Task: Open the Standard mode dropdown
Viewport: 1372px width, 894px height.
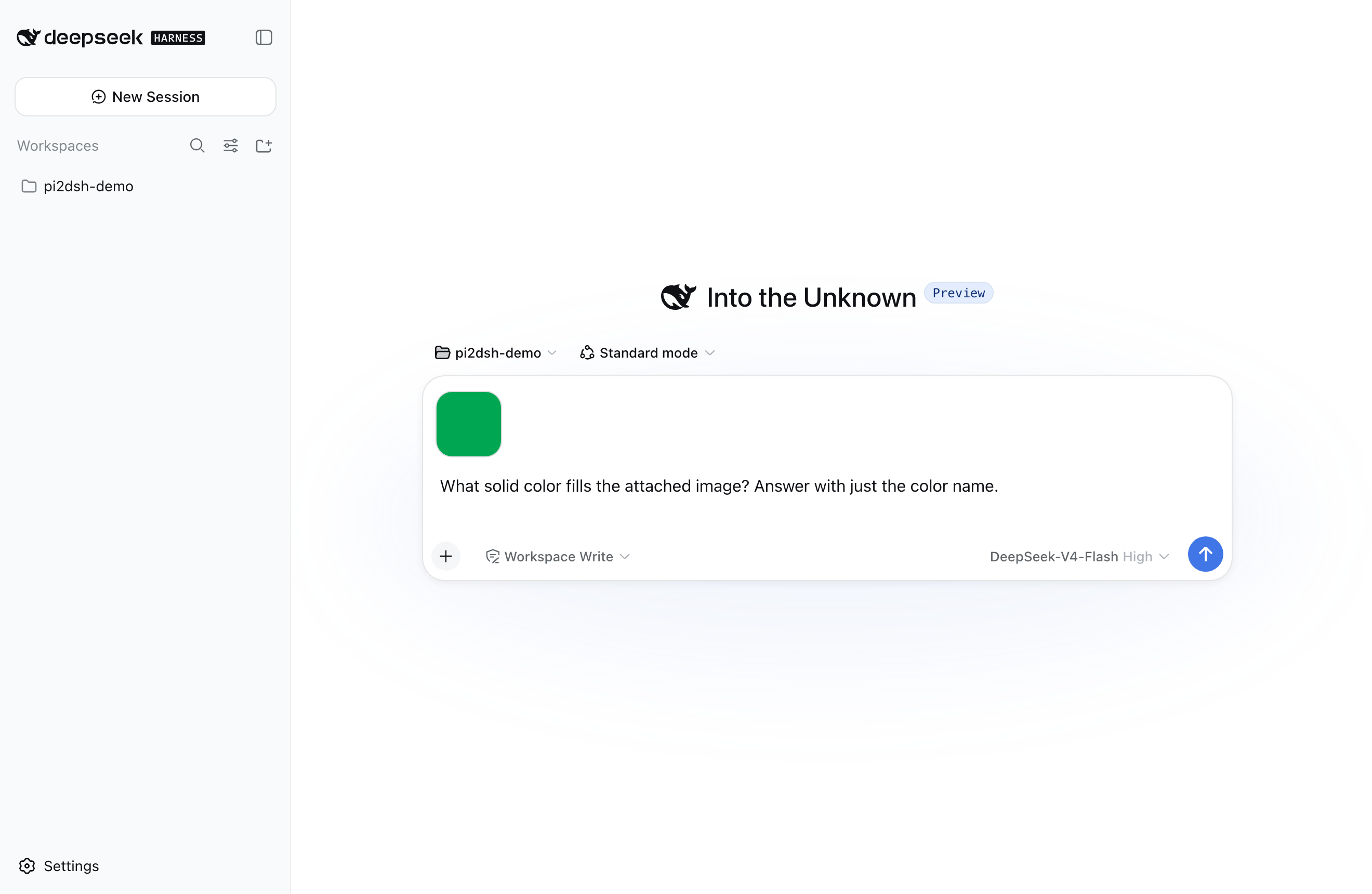Action: point(648,353)
